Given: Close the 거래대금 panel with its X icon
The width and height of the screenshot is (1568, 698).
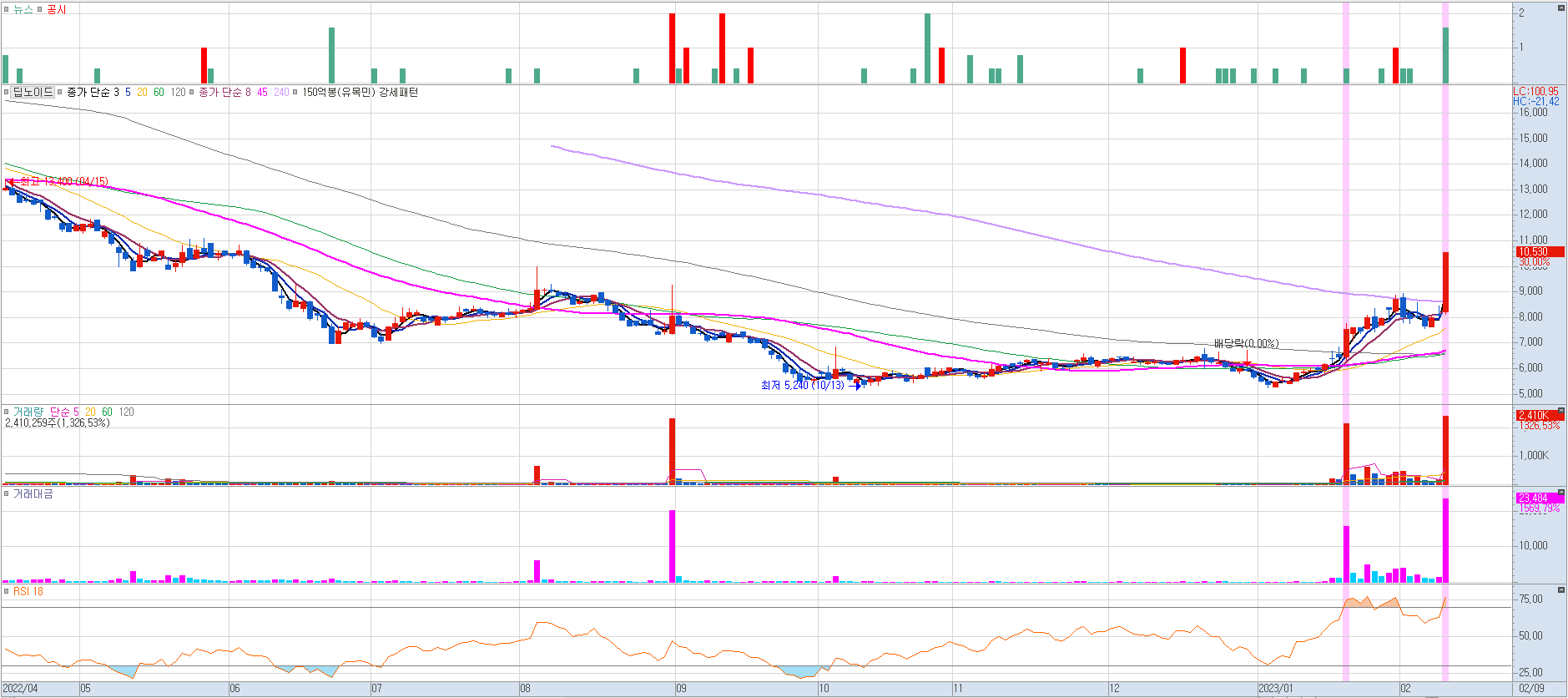Looking at the screenshot, I should pos(1560,493).
